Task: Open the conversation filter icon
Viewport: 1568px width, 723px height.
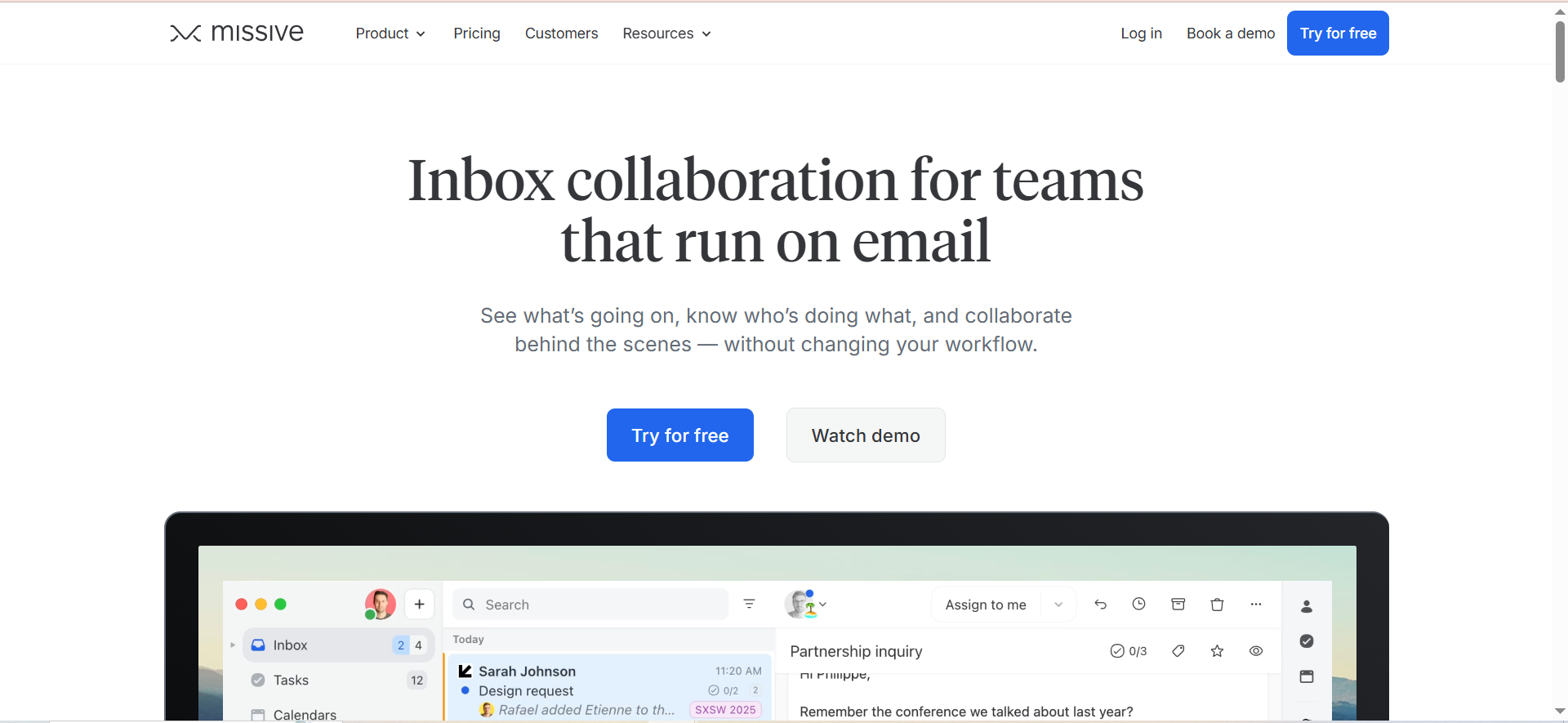Action: [x=749, y=604]
